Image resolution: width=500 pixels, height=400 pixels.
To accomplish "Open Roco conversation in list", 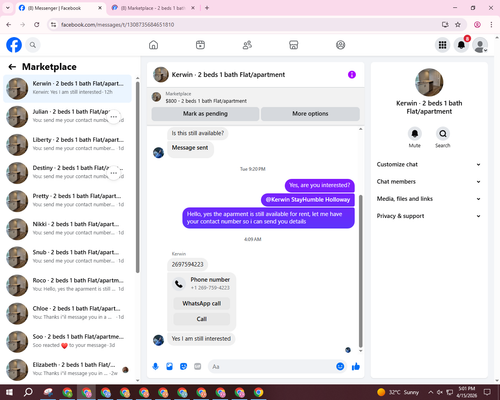I will [67, 285].
